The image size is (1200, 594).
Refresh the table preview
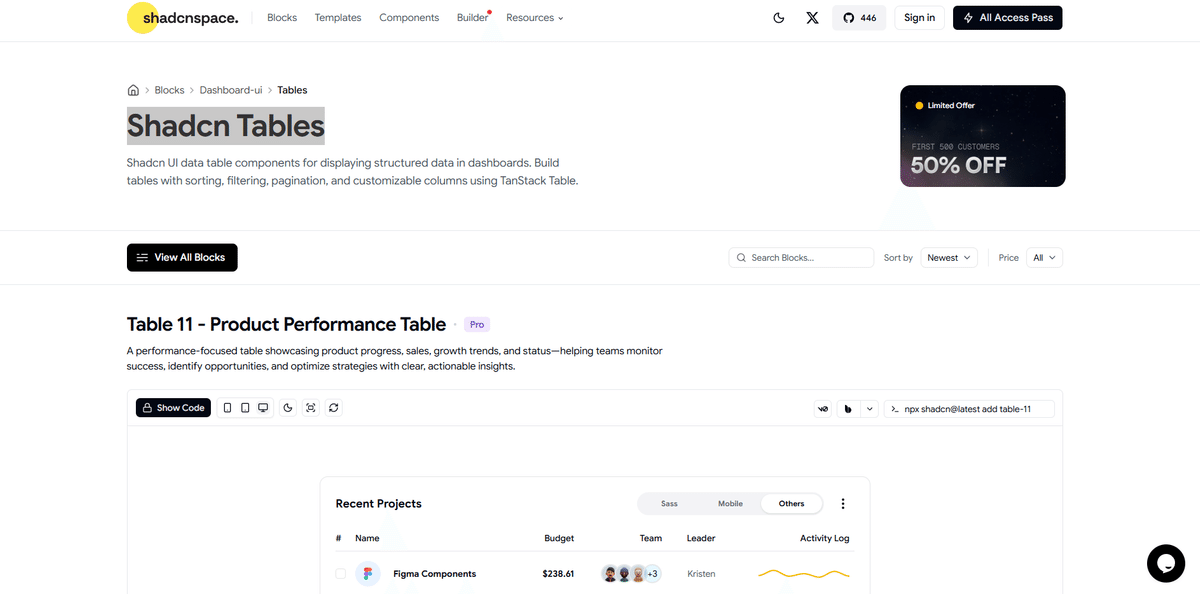pos(334,407)
